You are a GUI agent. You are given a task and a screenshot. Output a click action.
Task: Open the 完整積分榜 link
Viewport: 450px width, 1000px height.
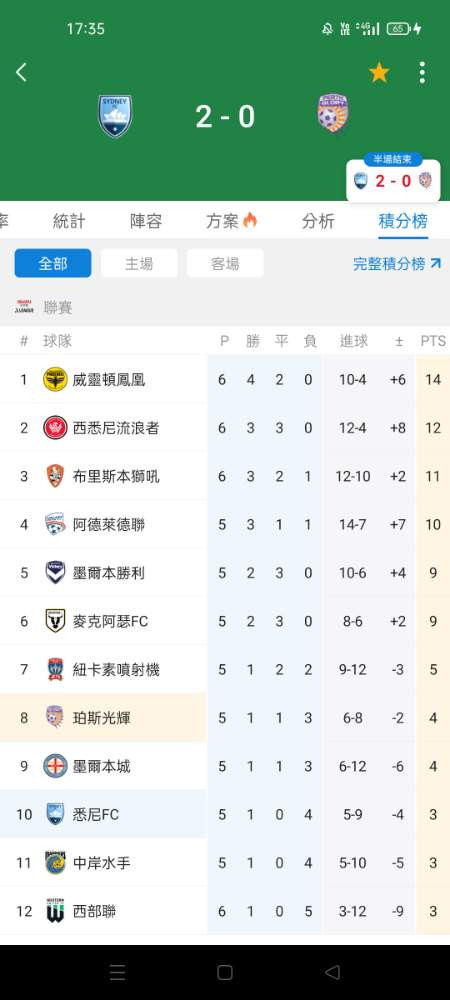(397, 263)
